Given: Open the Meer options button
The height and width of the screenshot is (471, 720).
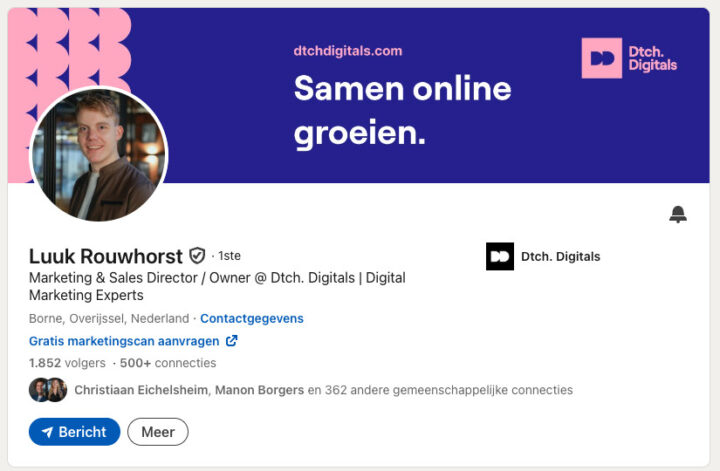Looking at the screenshot, I should coord(158,432).
